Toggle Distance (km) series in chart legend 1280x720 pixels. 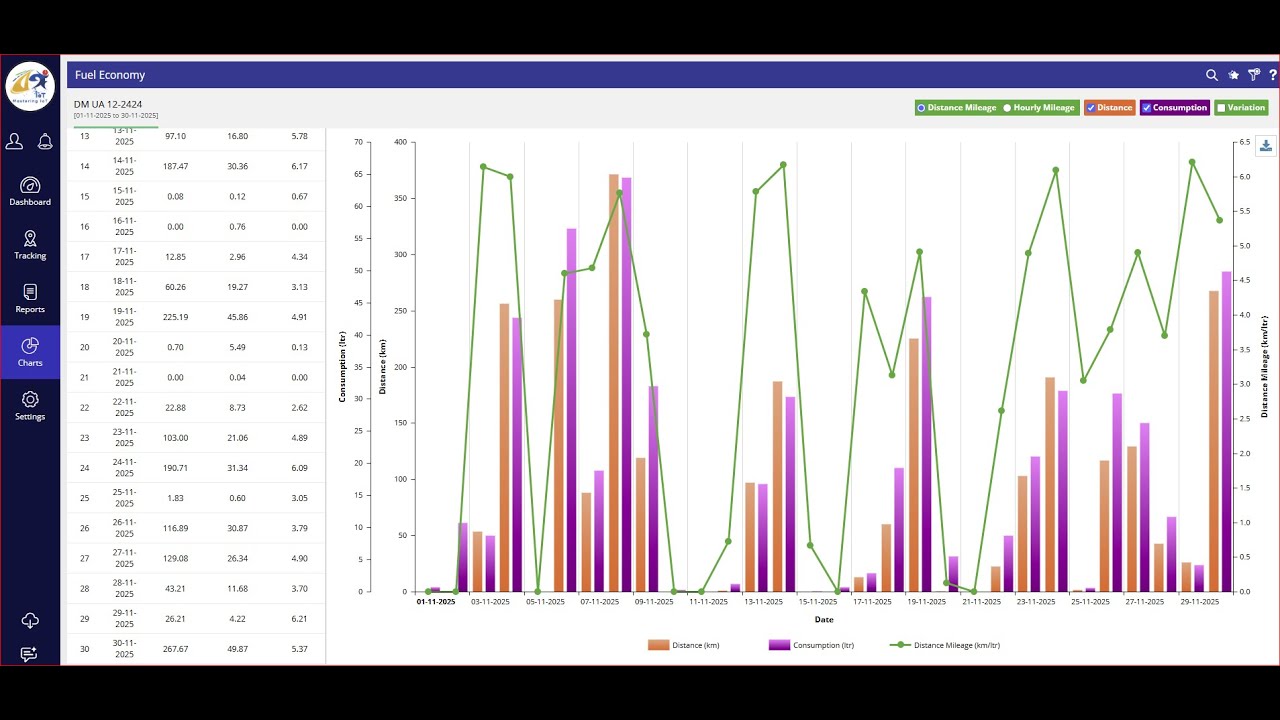tap(684, 645)
